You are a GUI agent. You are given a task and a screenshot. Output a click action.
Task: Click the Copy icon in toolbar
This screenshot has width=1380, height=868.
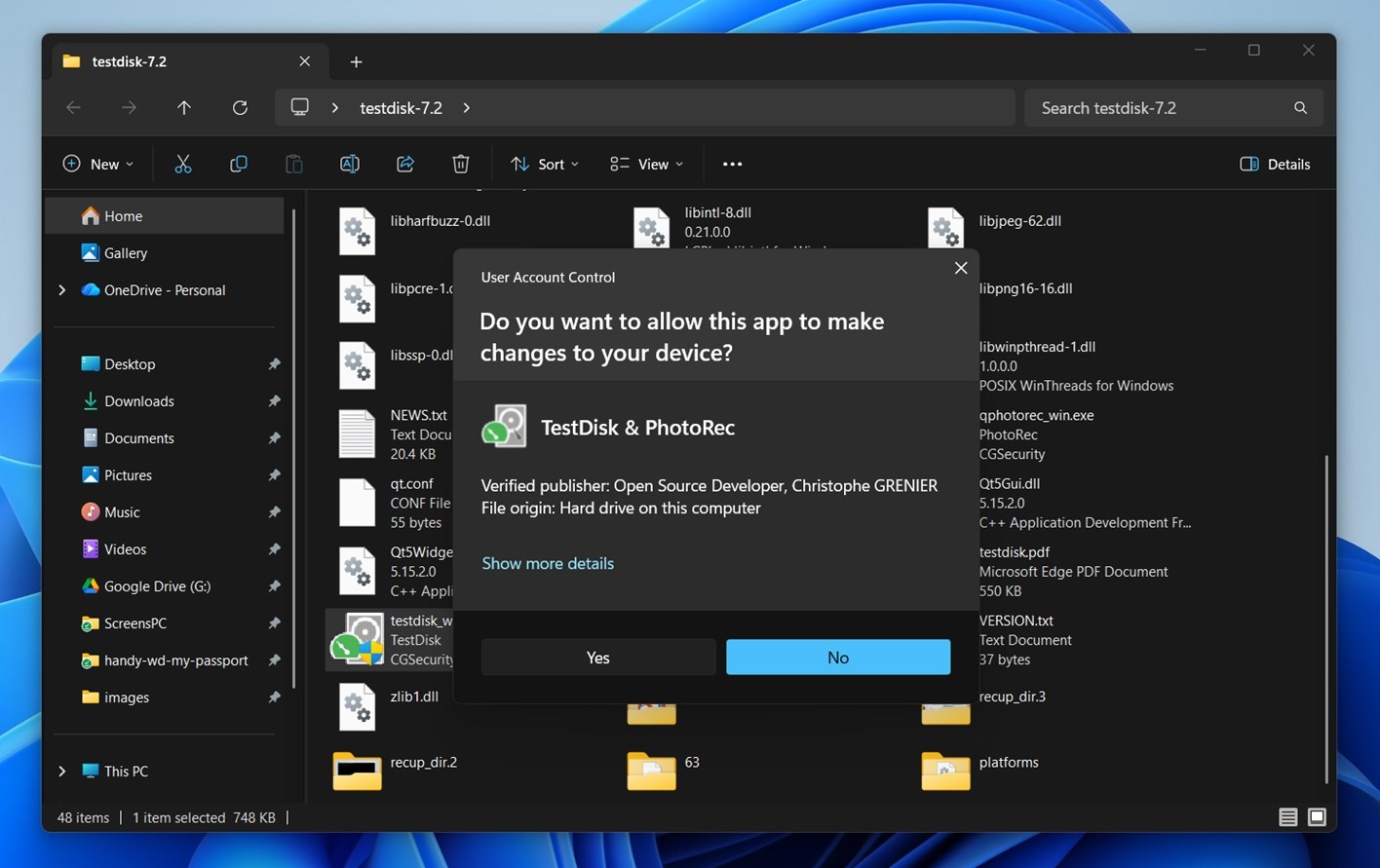pos(239,164)
